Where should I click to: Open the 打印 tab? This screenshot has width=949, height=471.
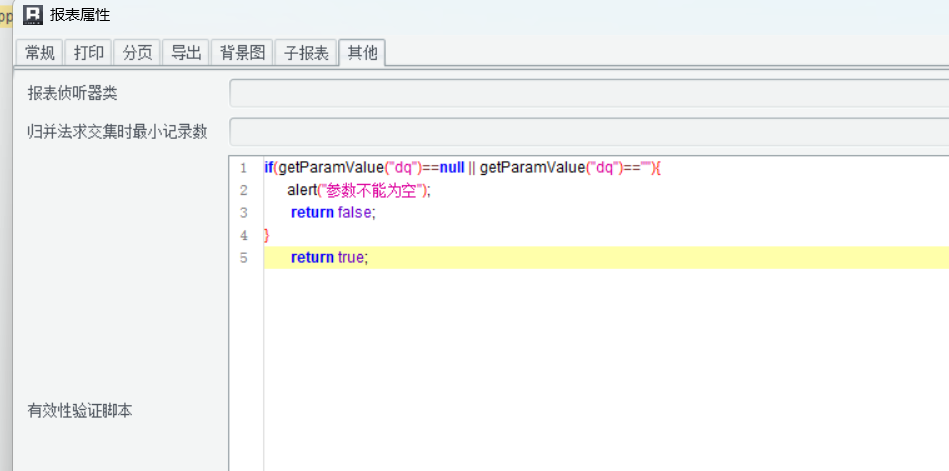tap(89, 53)
